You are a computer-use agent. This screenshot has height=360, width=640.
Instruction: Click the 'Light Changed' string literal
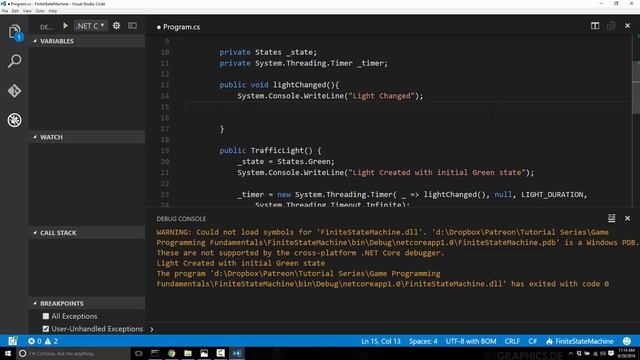(381, 96)
